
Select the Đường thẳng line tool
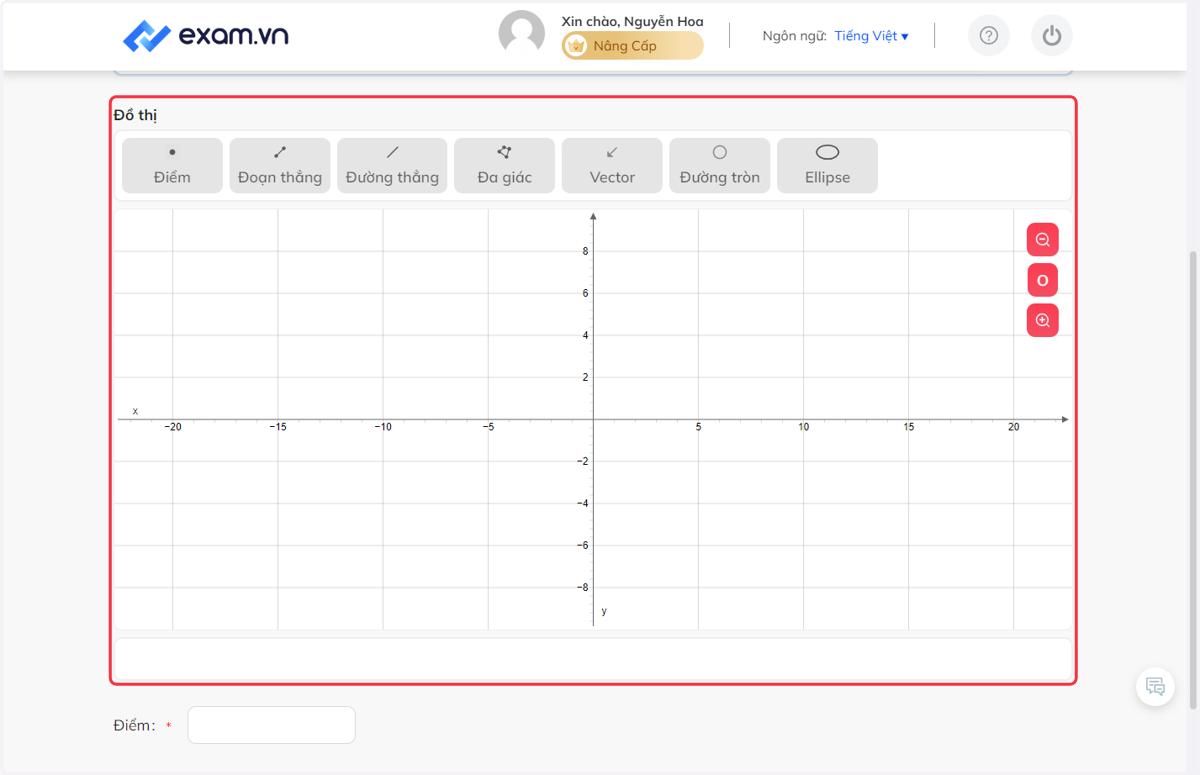pyautogui.click(x=392, y=165)
